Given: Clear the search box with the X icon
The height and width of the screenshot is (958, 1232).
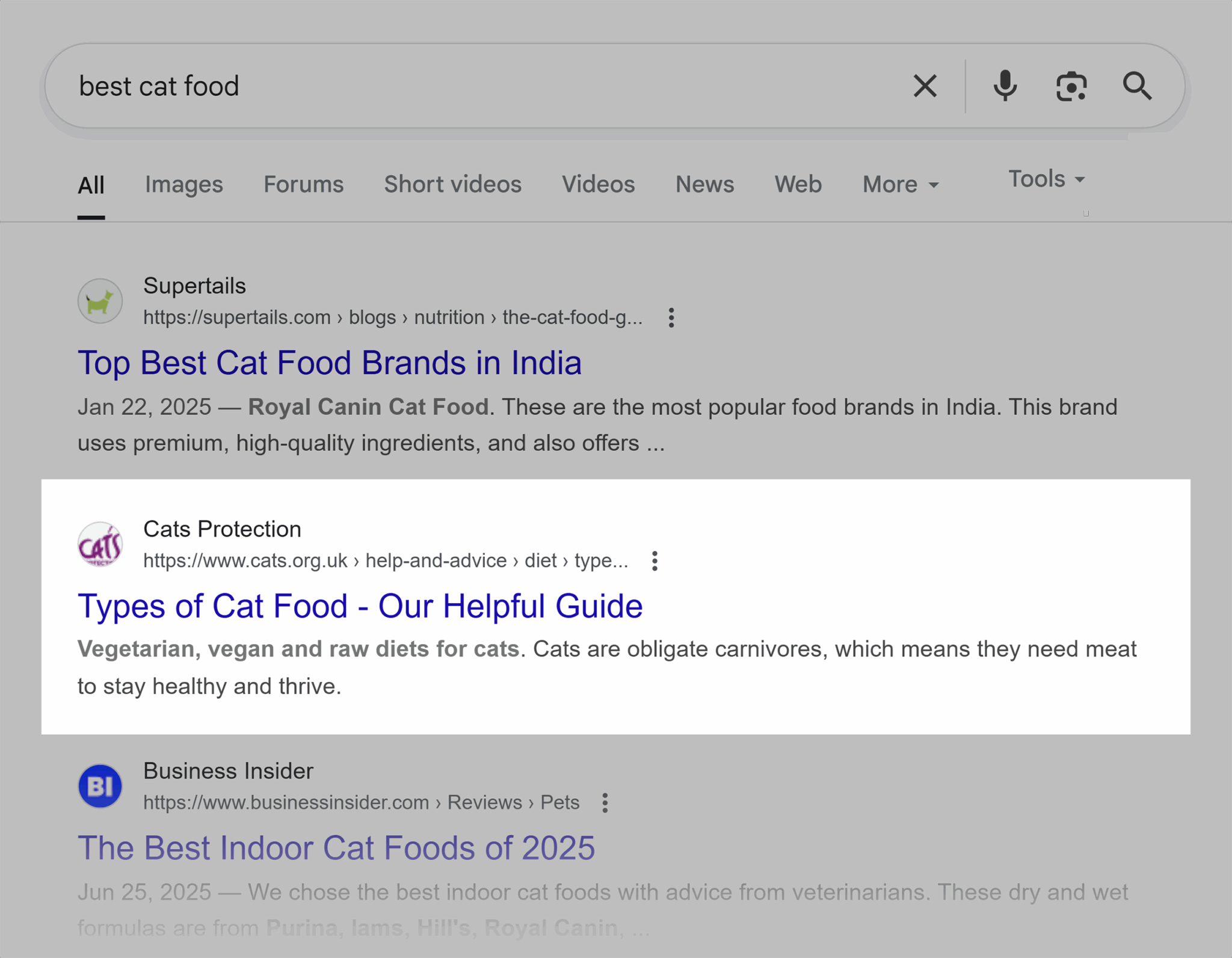Looking at the screenshot, I should pos(925,86).
